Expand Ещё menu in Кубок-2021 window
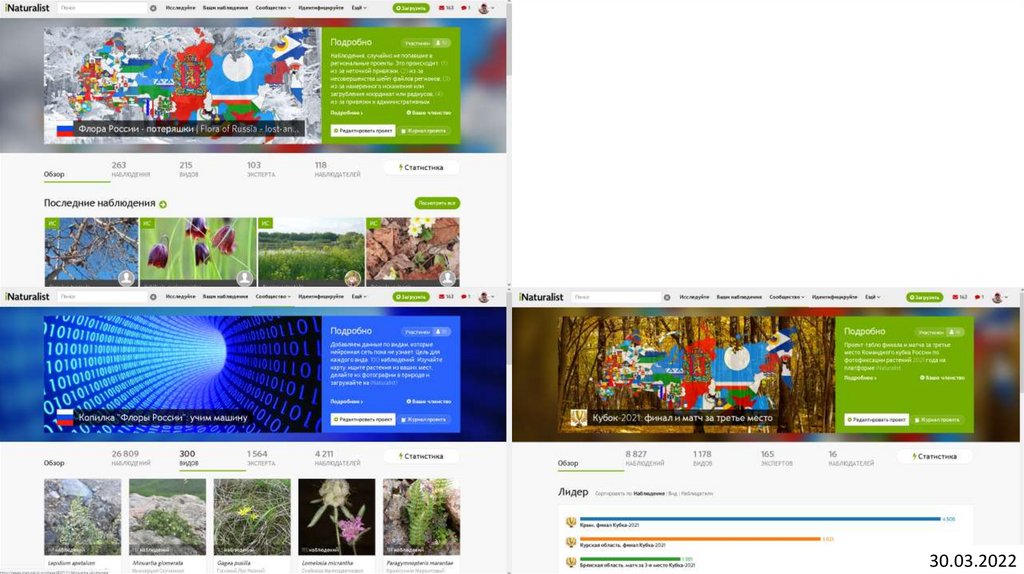The image size is (1024, 574). 873,296
